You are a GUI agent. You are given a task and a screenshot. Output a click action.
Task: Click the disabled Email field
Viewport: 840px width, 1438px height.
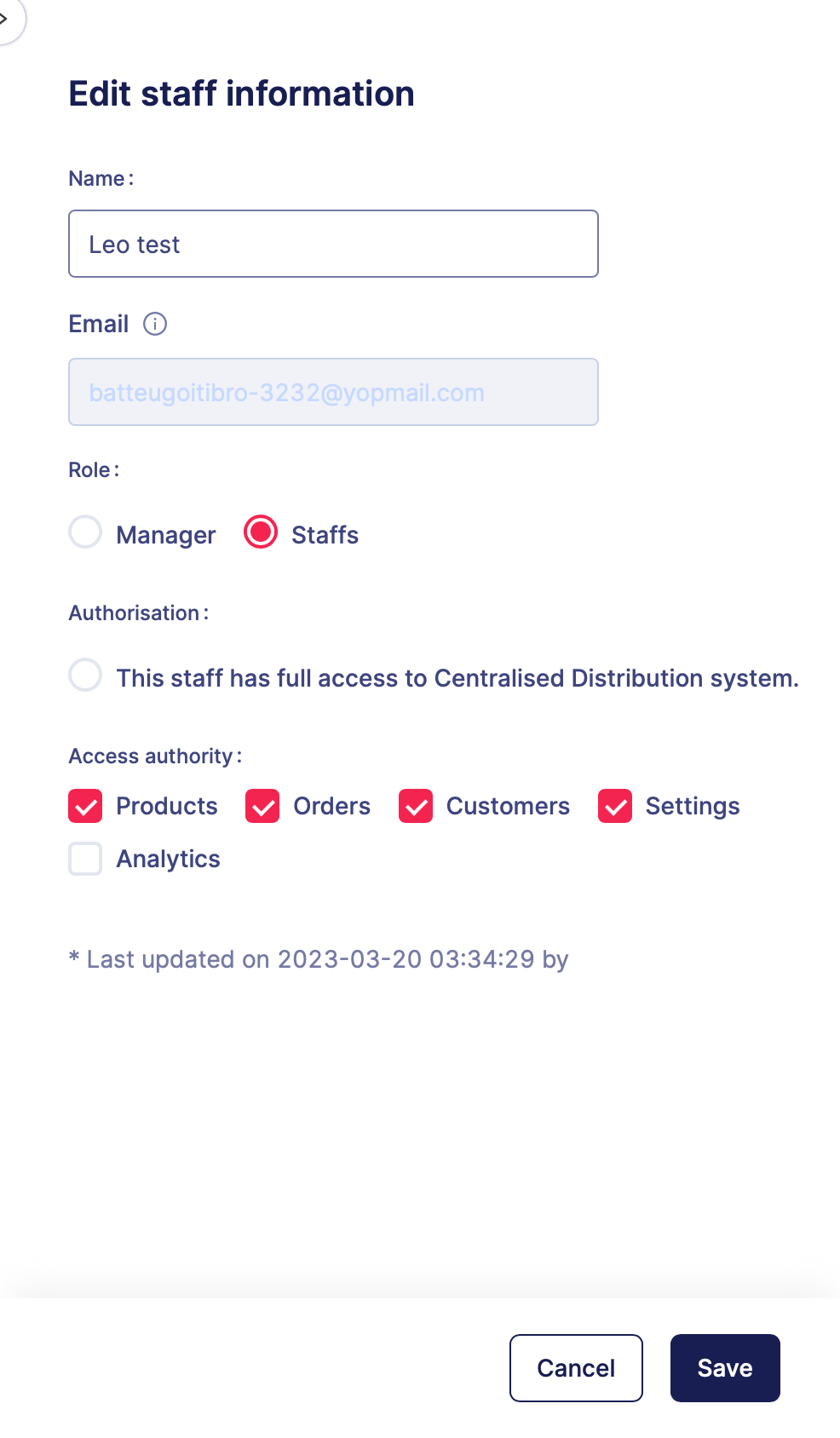pyautogui.click(x=333, y=392)
